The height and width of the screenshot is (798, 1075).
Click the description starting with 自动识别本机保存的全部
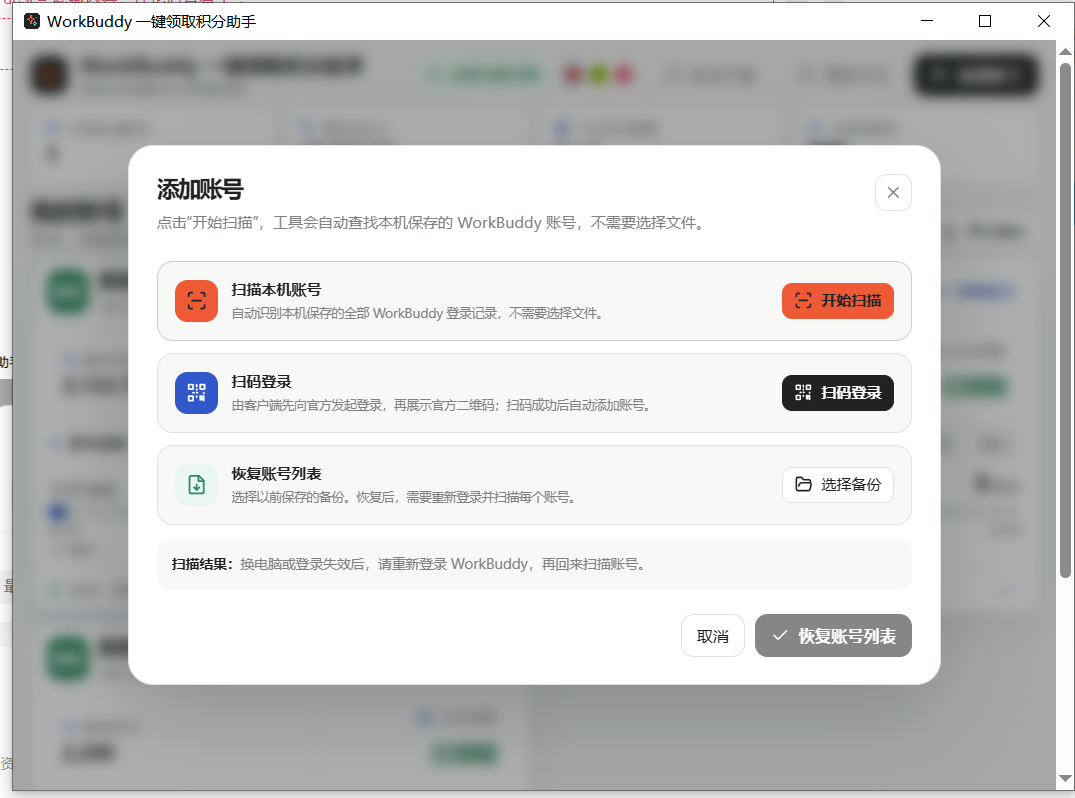click(417, 313)
